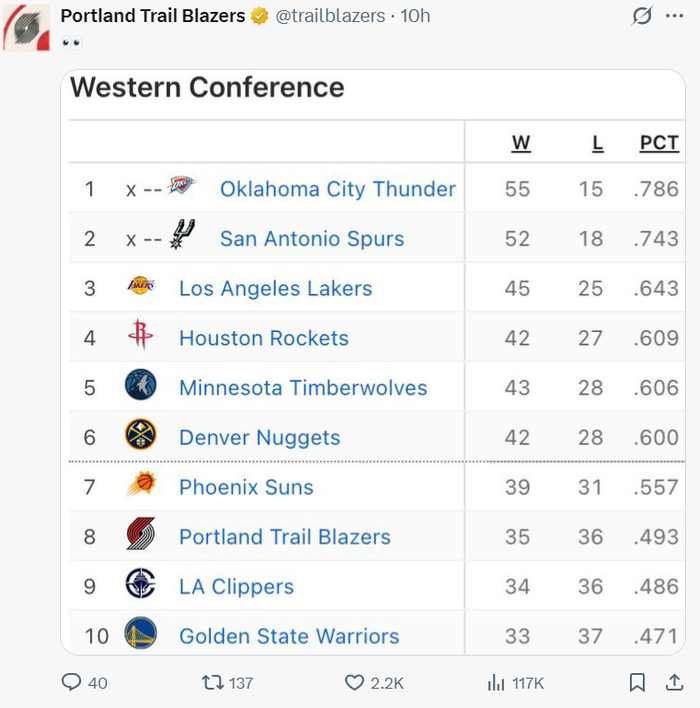This screenshot has width=700, height=708.
Task: Sort by the L column header
Action: click(598, 143)
